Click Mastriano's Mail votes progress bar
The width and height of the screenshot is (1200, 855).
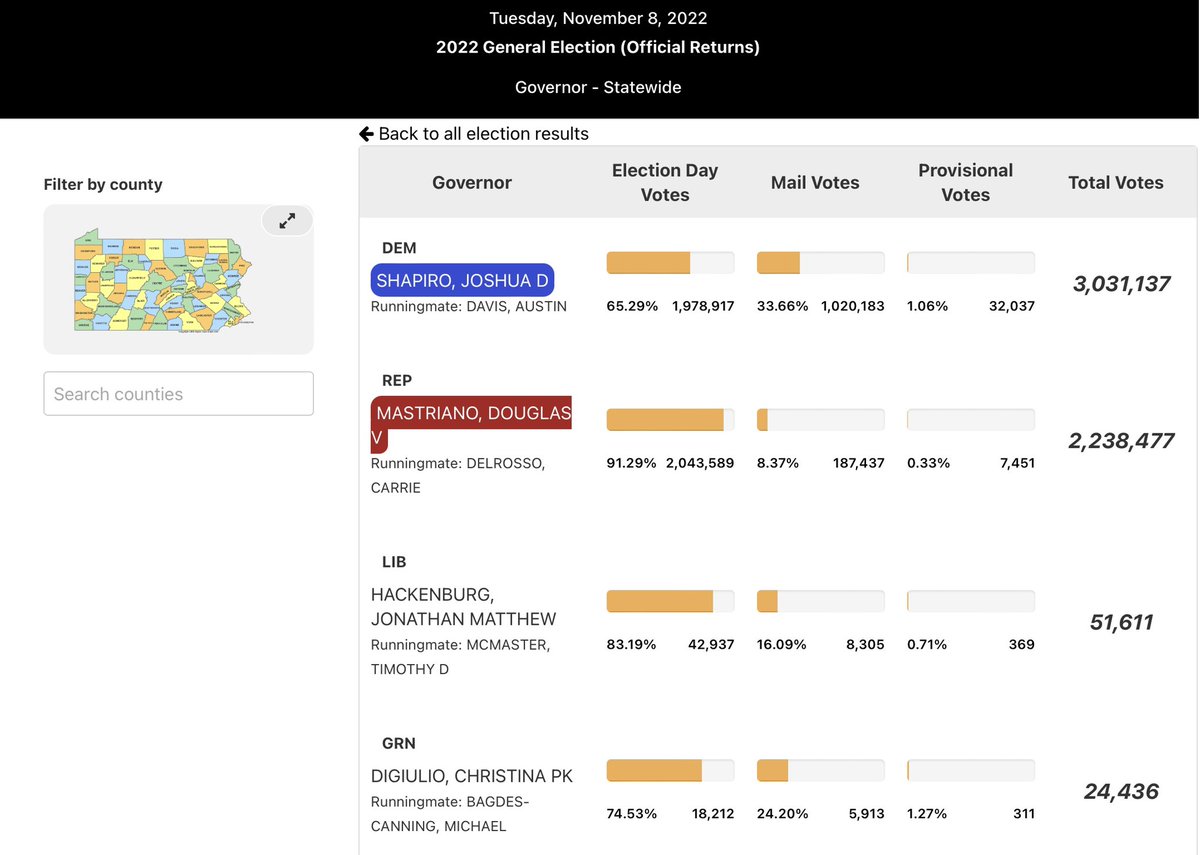point(820,420)
